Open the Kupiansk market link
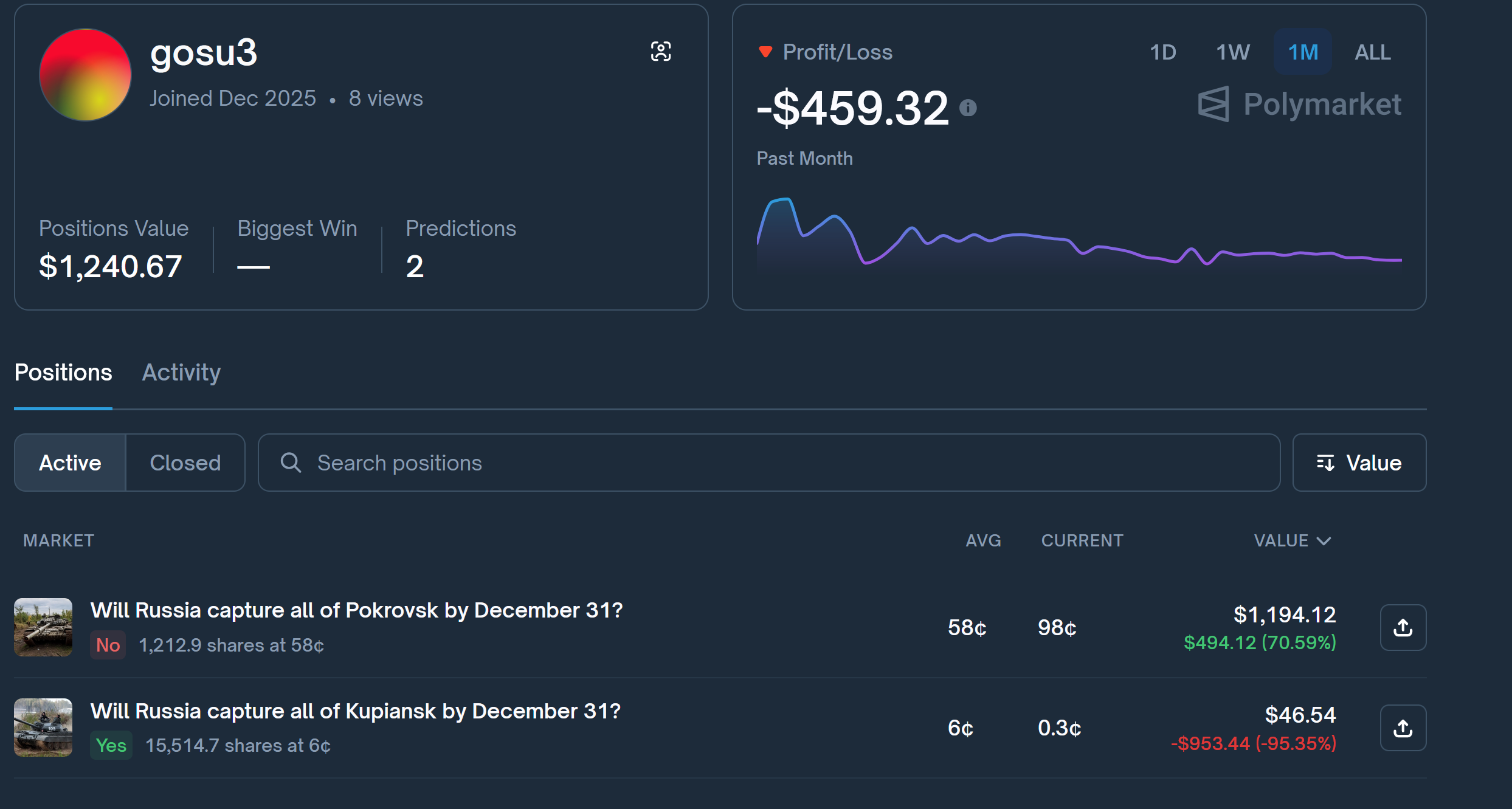Screen dimensions: 1512x809 355,711
